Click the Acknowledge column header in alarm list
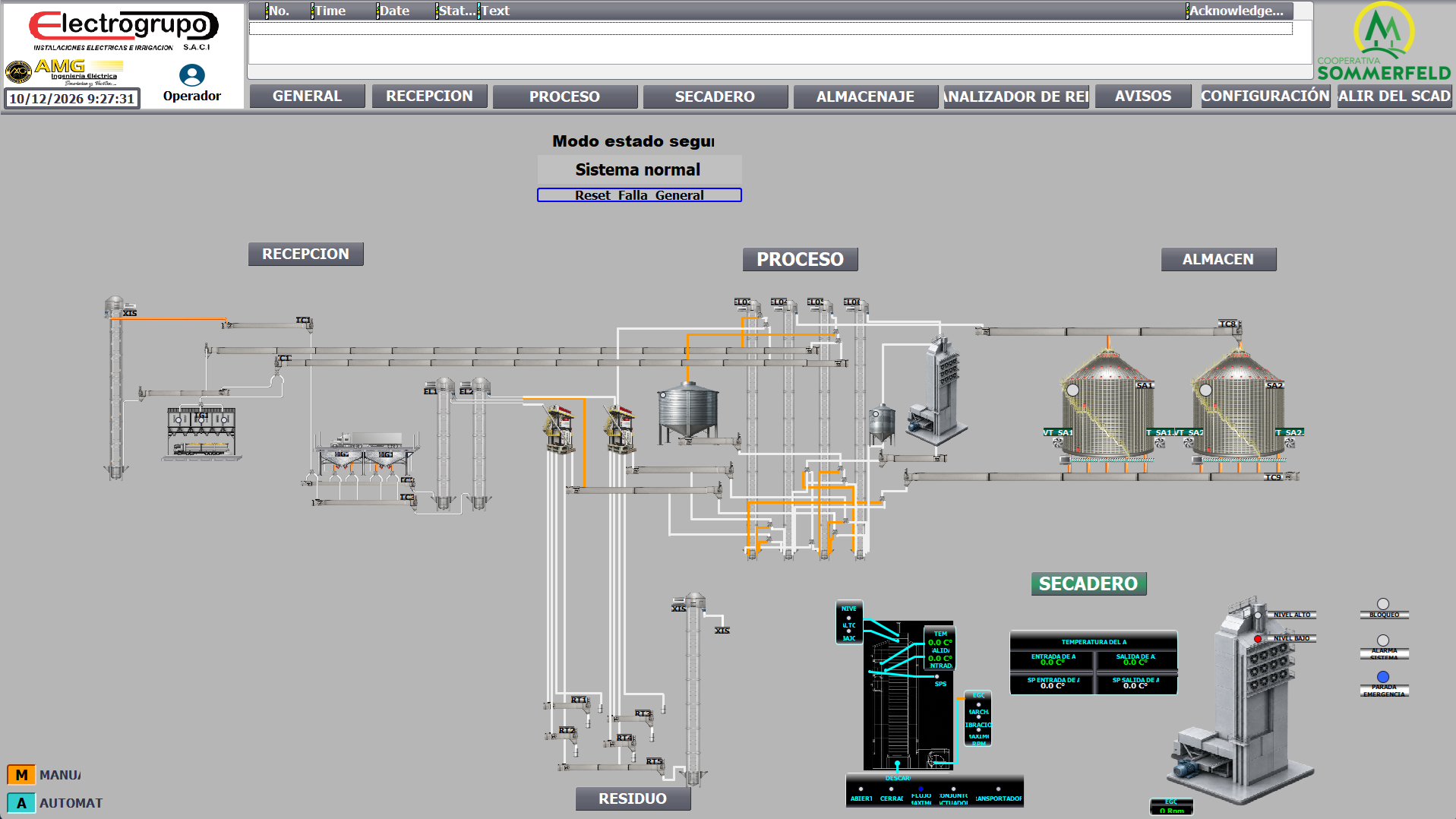 (1237, 11)
